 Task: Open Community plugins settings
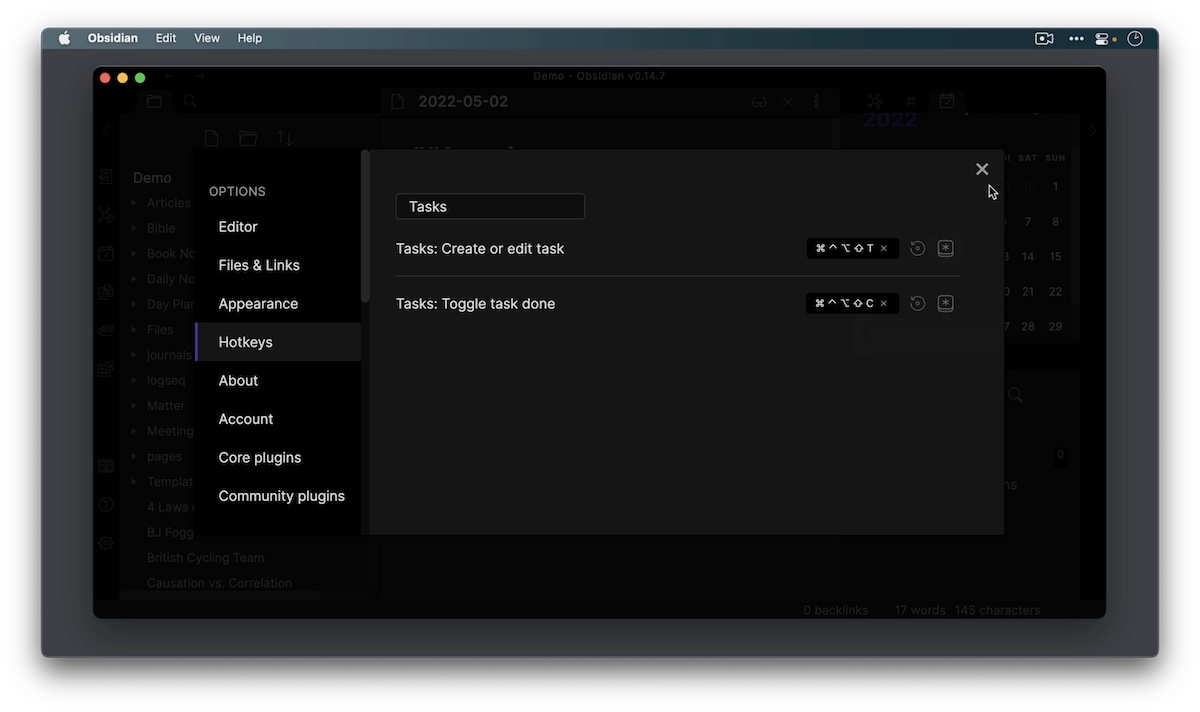point(282,496)
